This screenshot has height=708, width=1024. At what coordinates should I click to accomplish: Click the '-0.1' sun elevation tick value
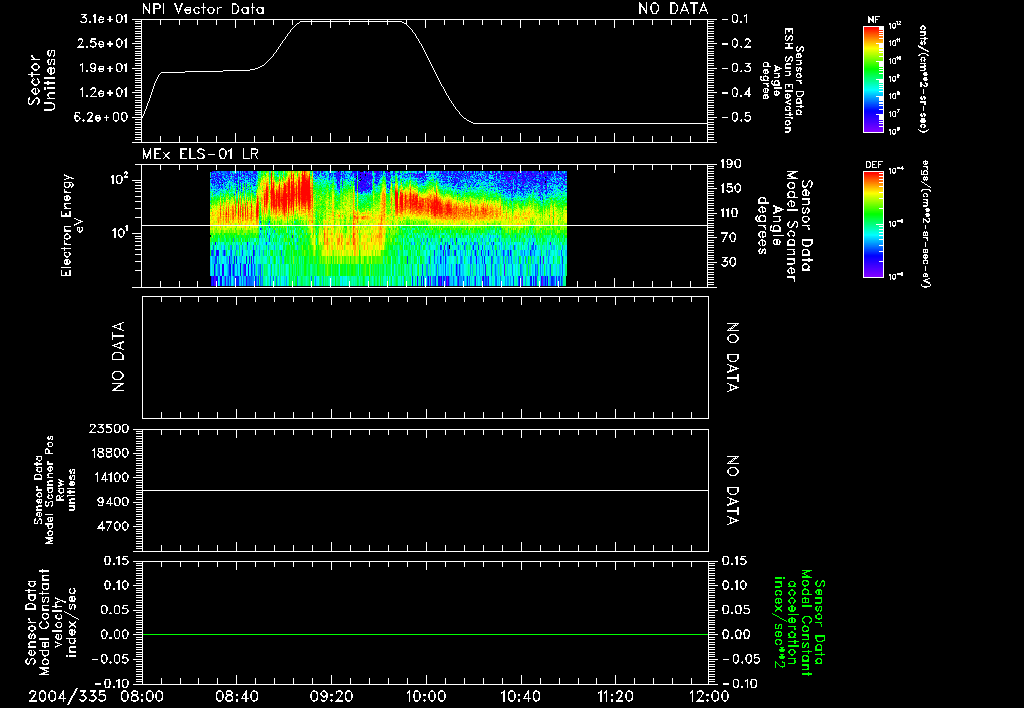coord(737,19)
